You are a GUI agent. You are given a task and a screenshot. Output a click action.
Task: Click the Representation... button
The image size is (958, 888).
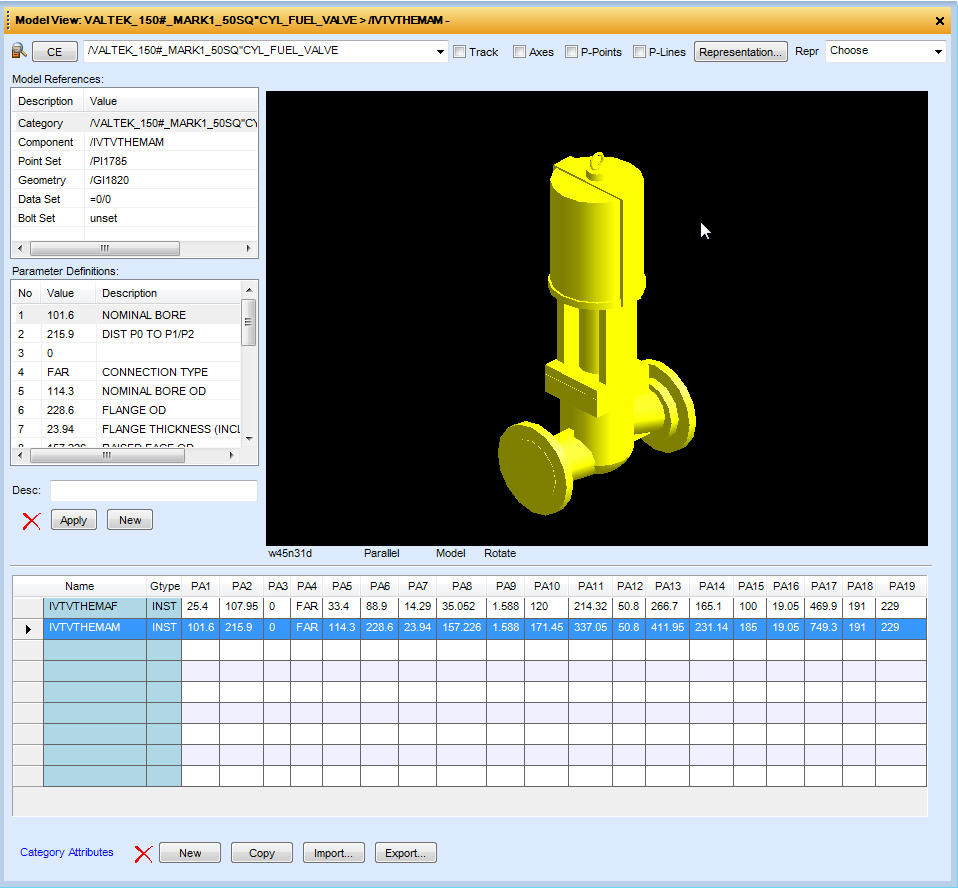click(740, 52)
